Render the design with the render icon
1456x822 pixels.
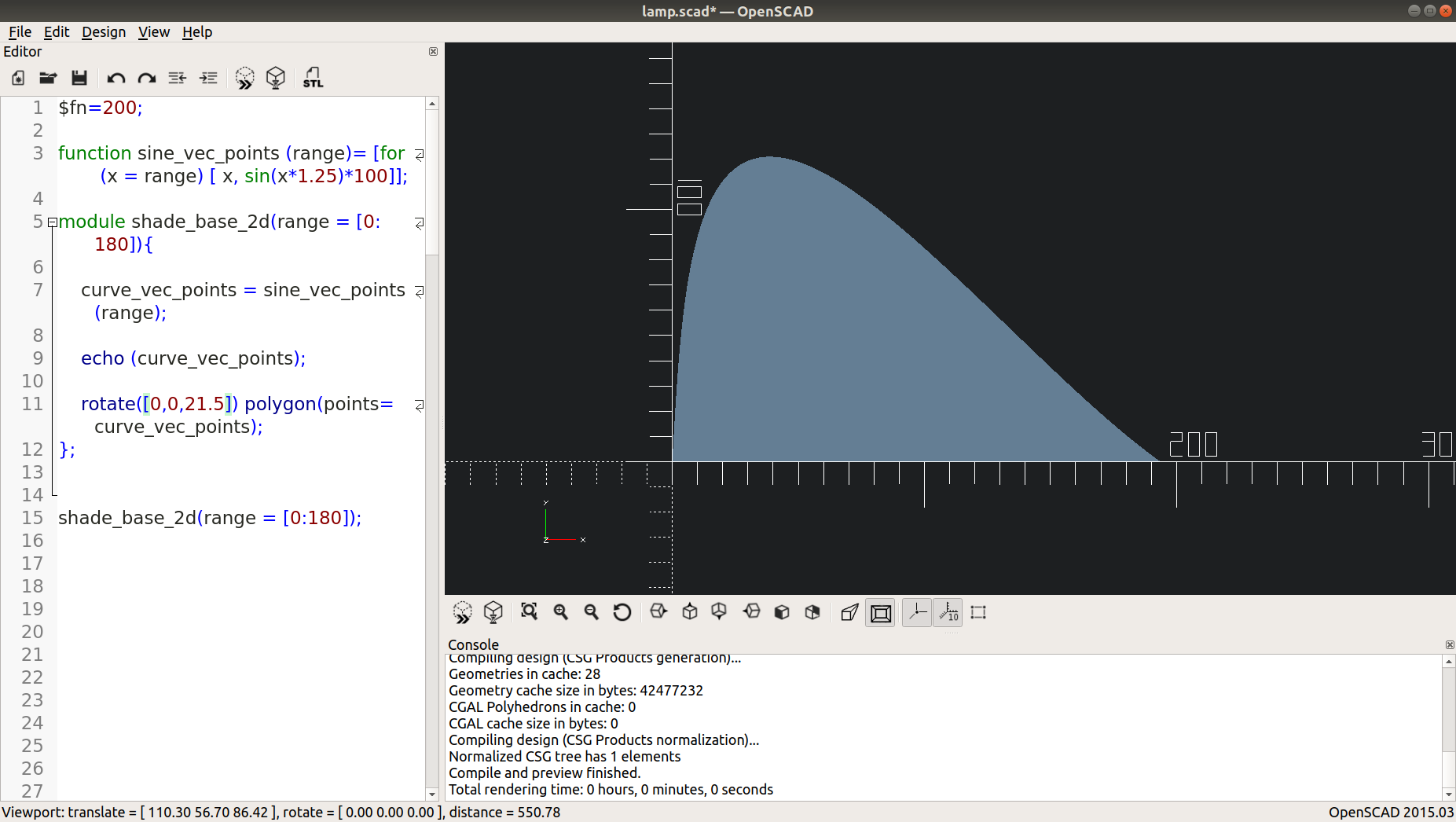tap(276, 78)
